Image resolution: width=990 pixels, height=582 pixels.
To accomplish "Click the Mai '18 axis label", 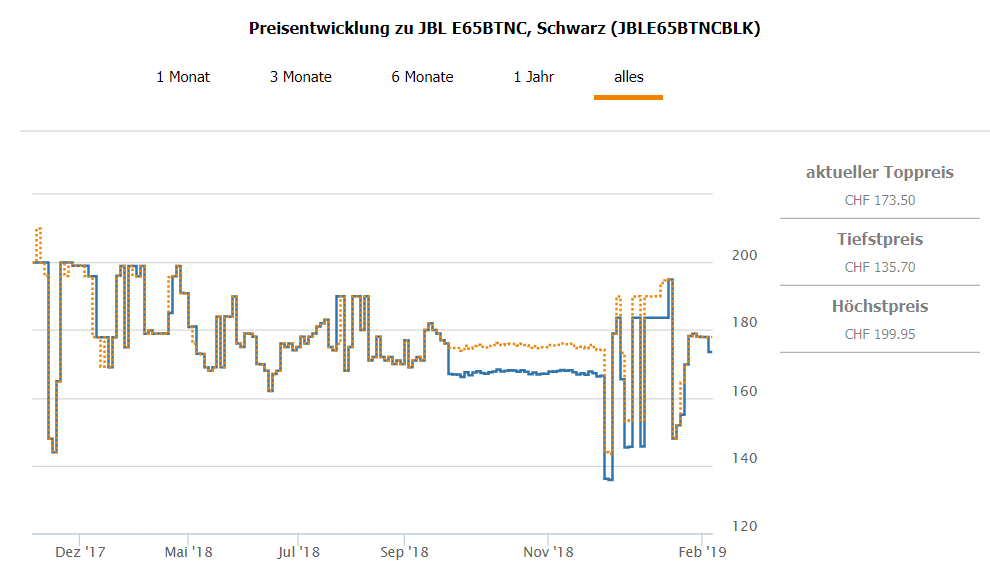I will point(188,551).
